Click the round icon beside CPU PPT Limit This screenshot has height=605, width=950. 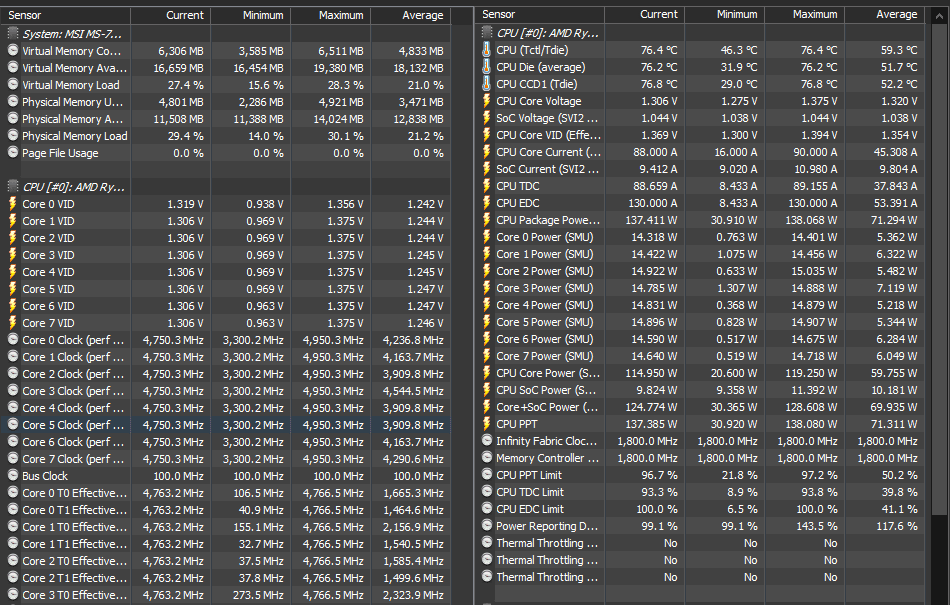[487, 475]
